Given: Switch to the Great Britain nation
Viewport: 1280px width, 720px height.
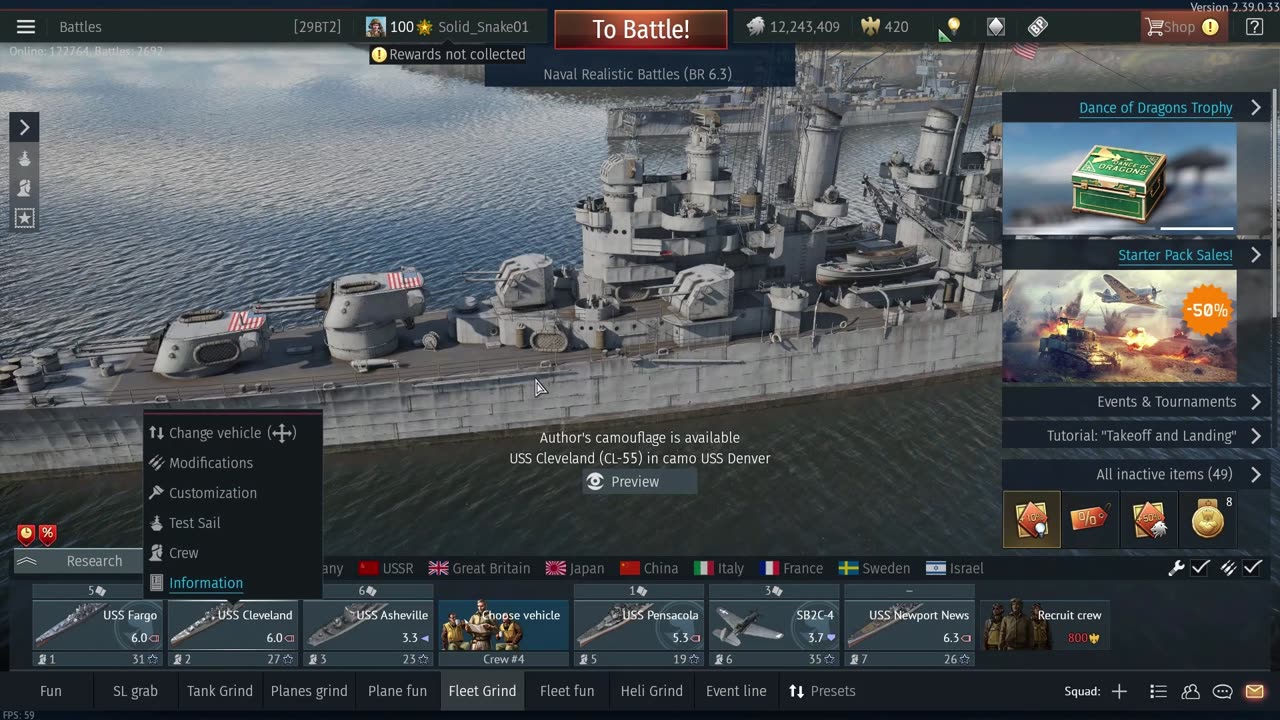Looking at the screenshot, I should click(480, 568).
